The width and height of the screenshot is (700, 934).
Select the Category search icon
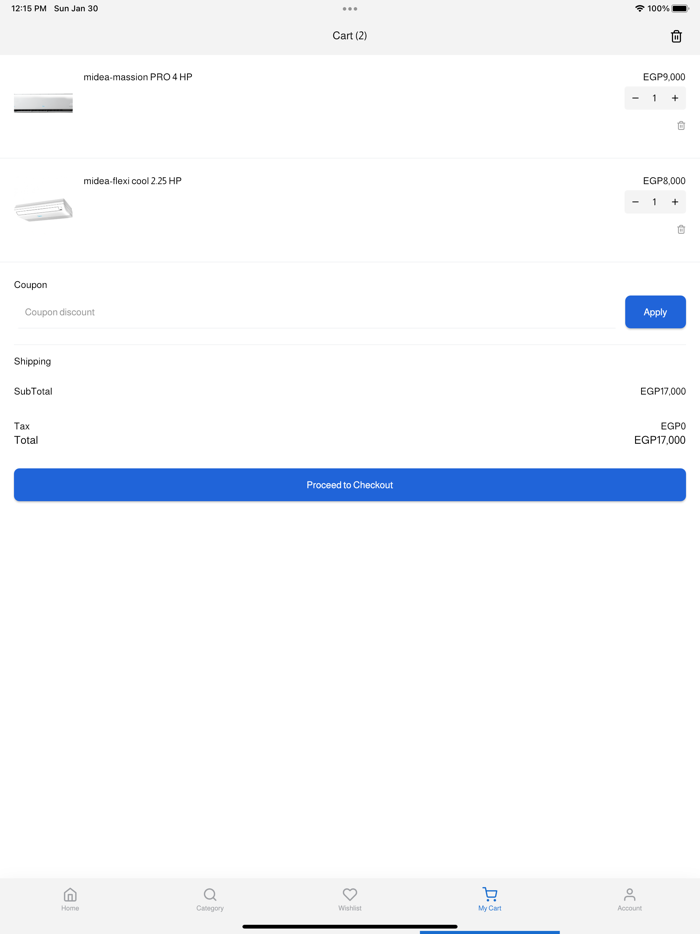pyautogui.click(x=210, y=895)
